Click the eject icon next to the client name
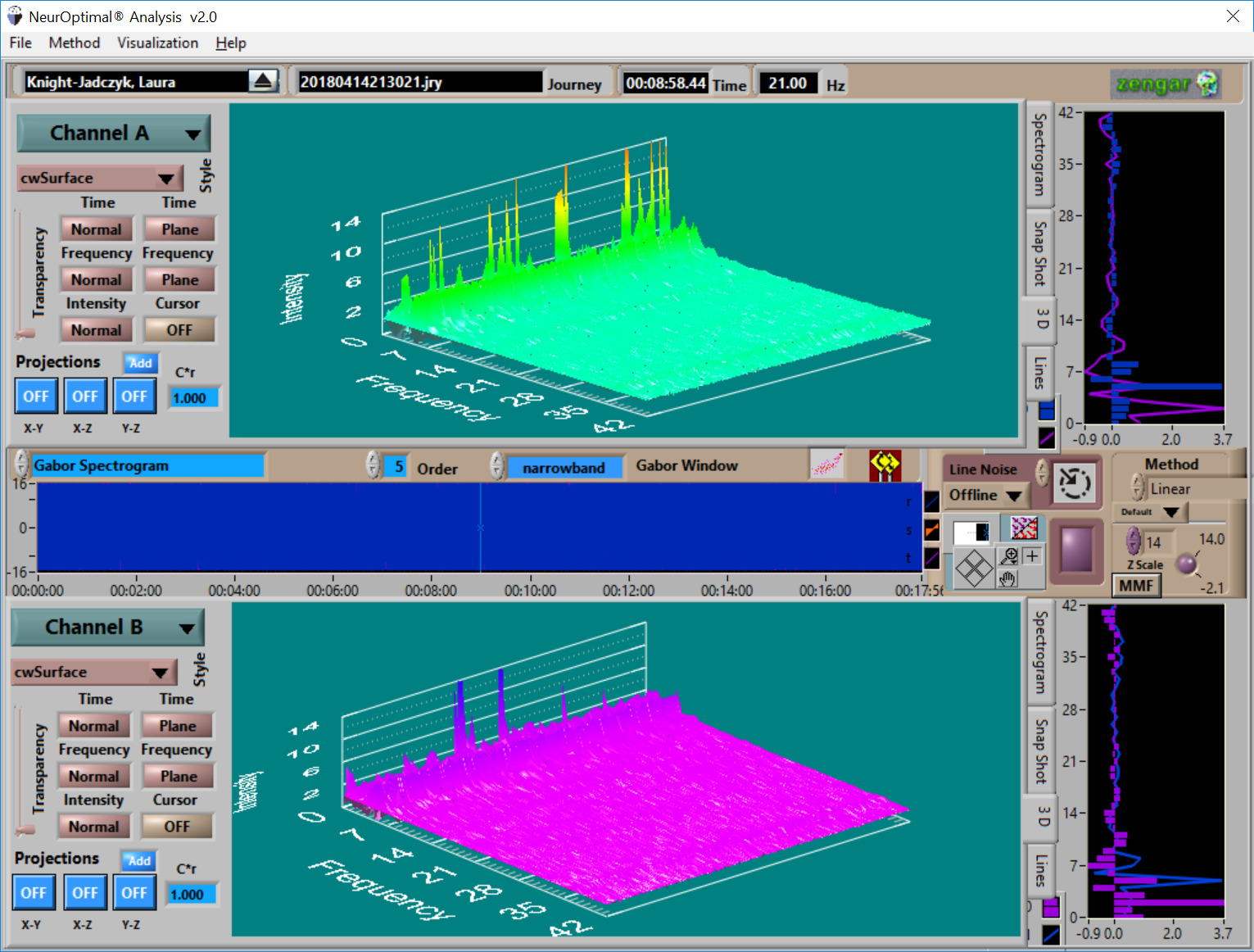This screenshot has height=952, width=1254. point(264,80)
